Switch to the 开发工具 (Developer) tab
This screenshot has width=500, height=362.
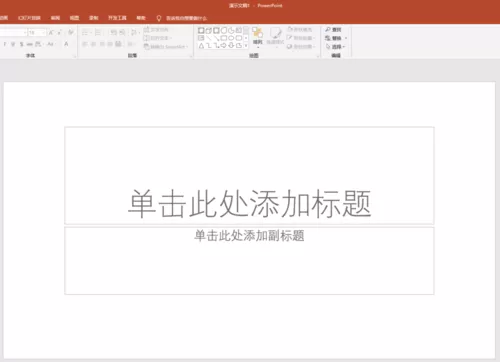point(117,18)
